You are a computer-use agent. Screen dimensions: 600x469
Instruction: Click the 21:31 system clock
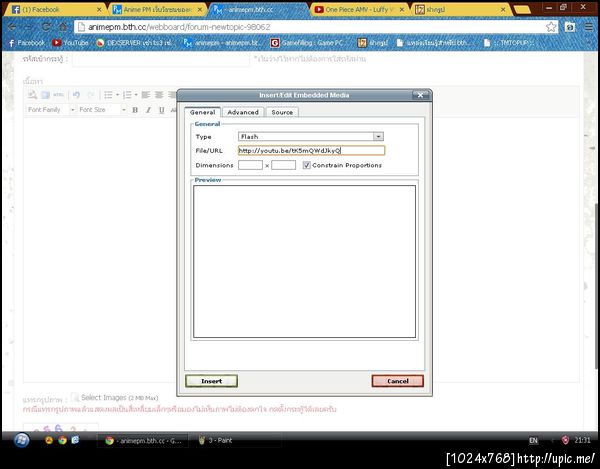click(582, 440)
